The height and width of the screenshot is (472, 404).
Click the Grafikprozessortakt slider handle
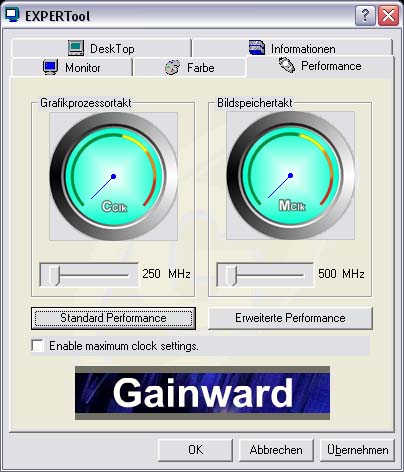tap(54, 275)
